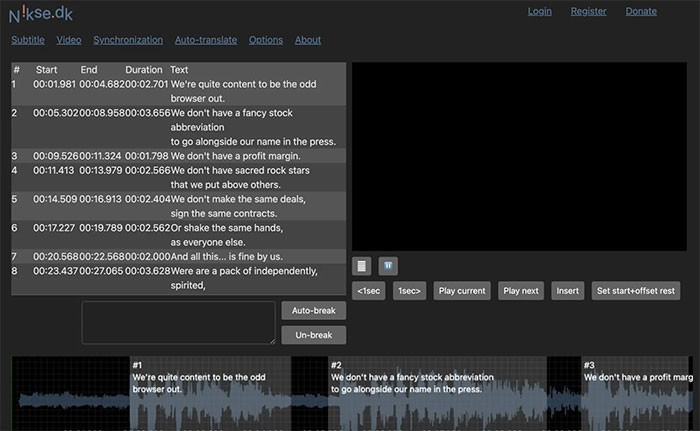Click the subtitle text edit box
This screenshot has height=431, width=700.
coord(178,323)
